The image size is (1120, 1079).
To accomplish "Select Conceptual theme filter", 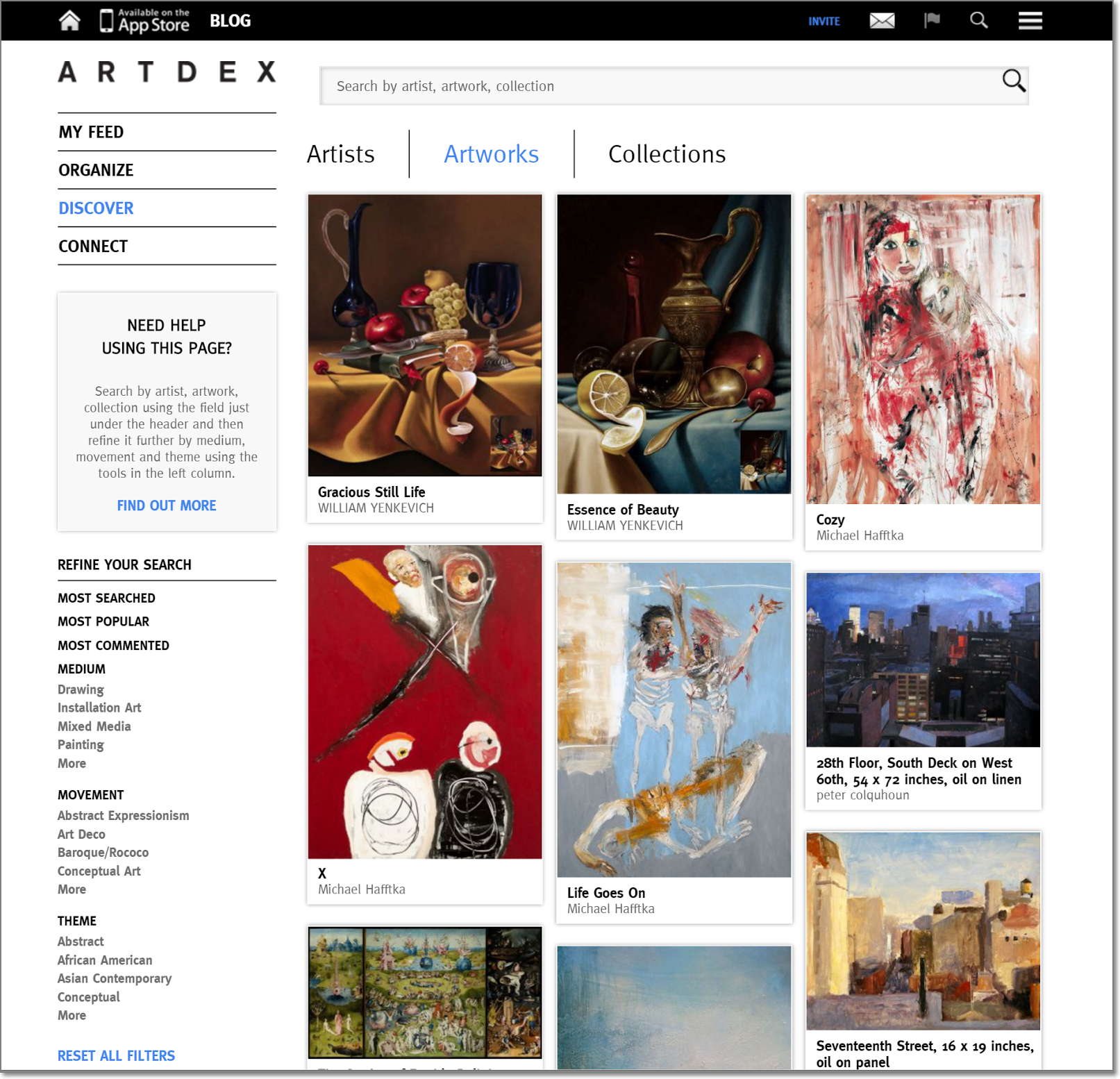I will point(88,997).
